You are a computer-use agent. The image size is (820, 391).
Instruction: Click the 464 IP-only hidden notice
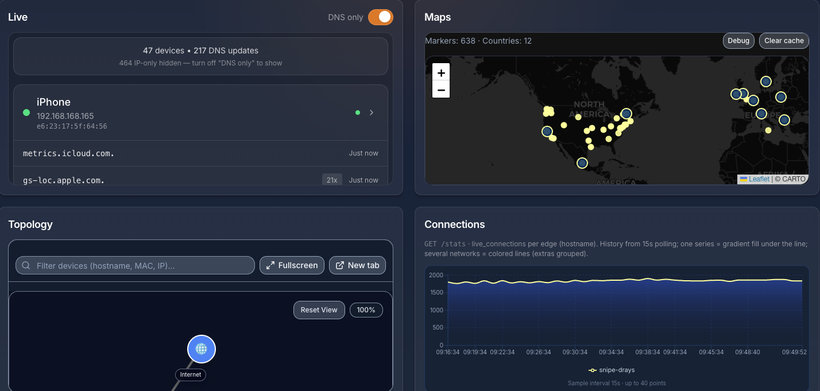click(x=200, y=63)
